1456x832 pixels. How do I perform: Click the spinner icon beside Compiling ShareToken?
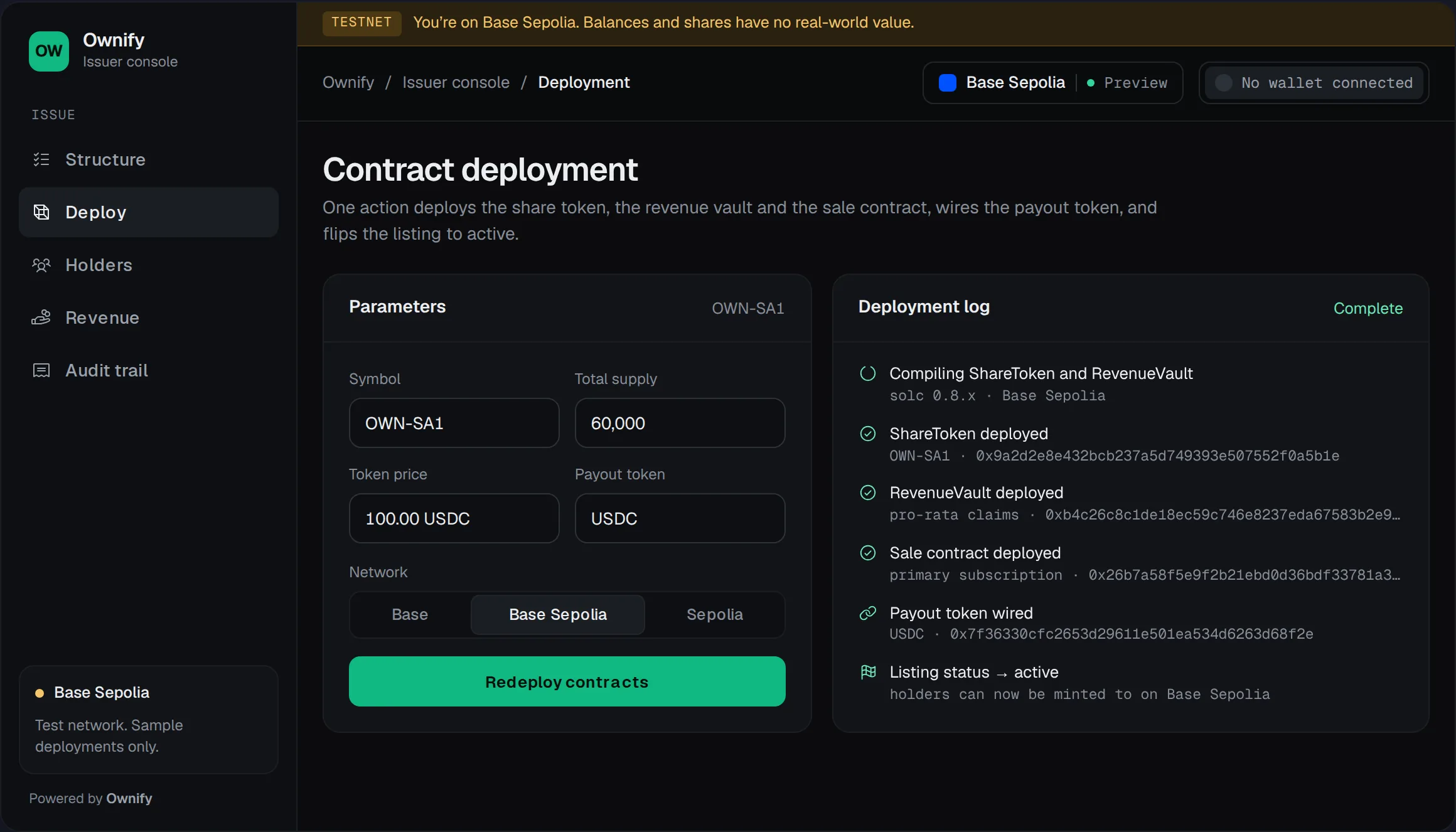coord(868,373)
